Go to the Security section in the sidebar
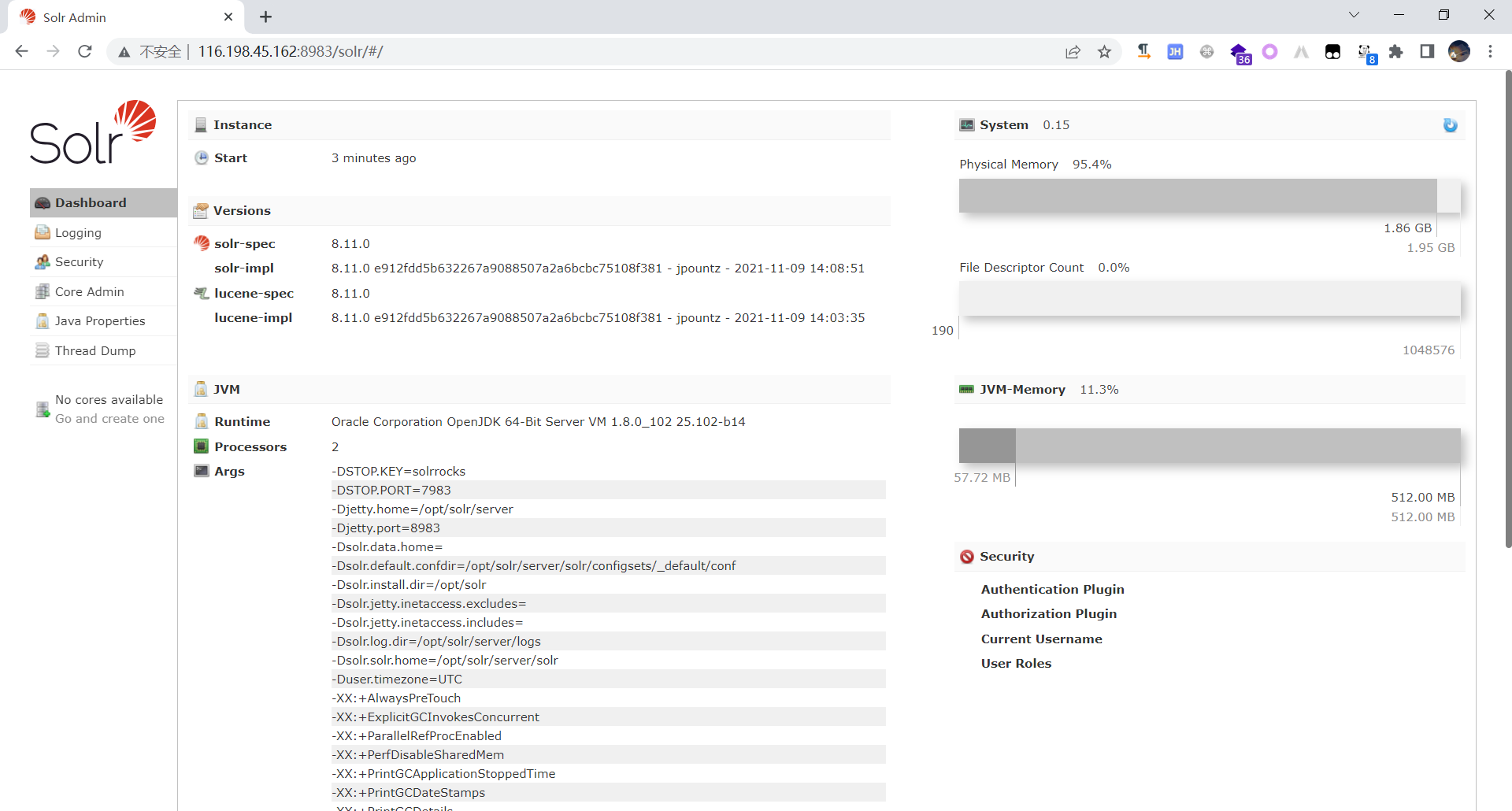Viewport: 1512px width, 811px height. (x=79, y=261)
